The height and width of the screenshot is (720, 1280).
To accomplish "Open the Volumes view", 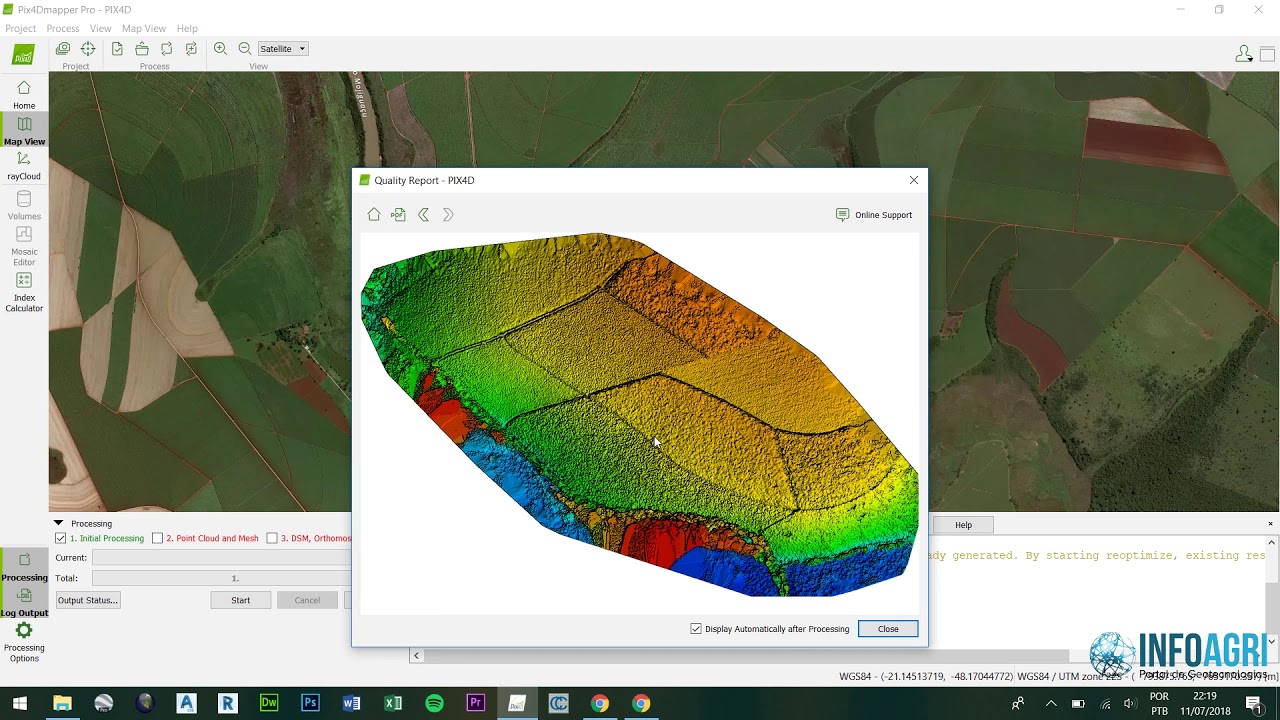I will pyautogui.click(x=24, y=205).
